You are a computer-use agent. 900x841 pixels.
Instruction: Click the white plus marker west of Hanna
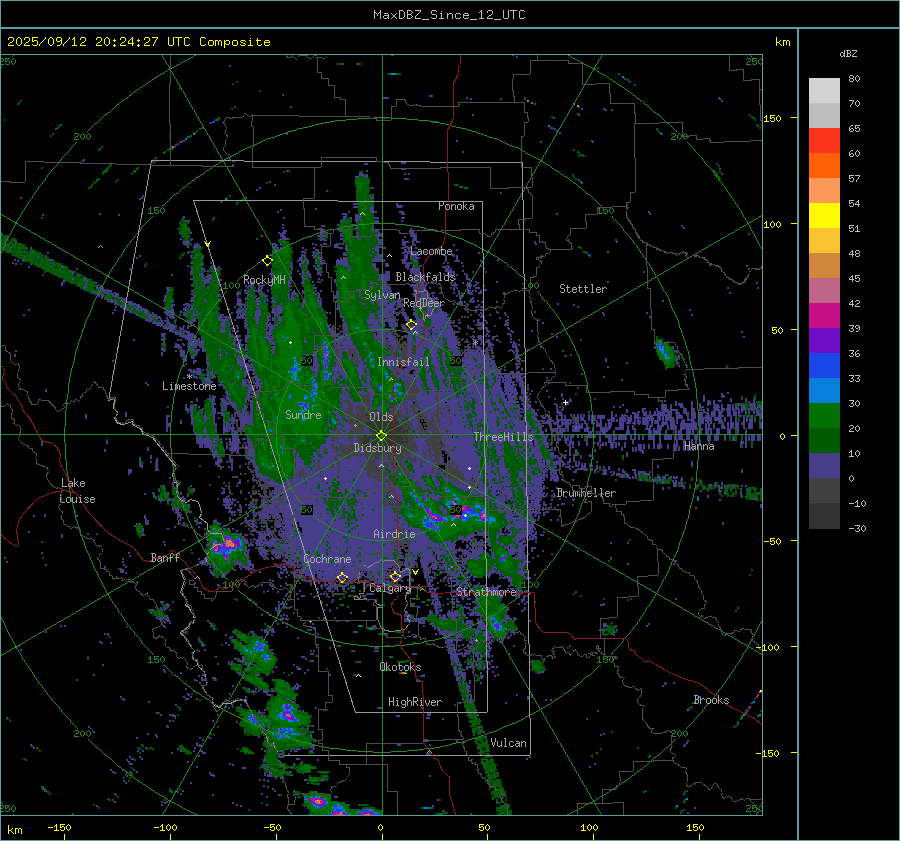[x=566, y=402]
